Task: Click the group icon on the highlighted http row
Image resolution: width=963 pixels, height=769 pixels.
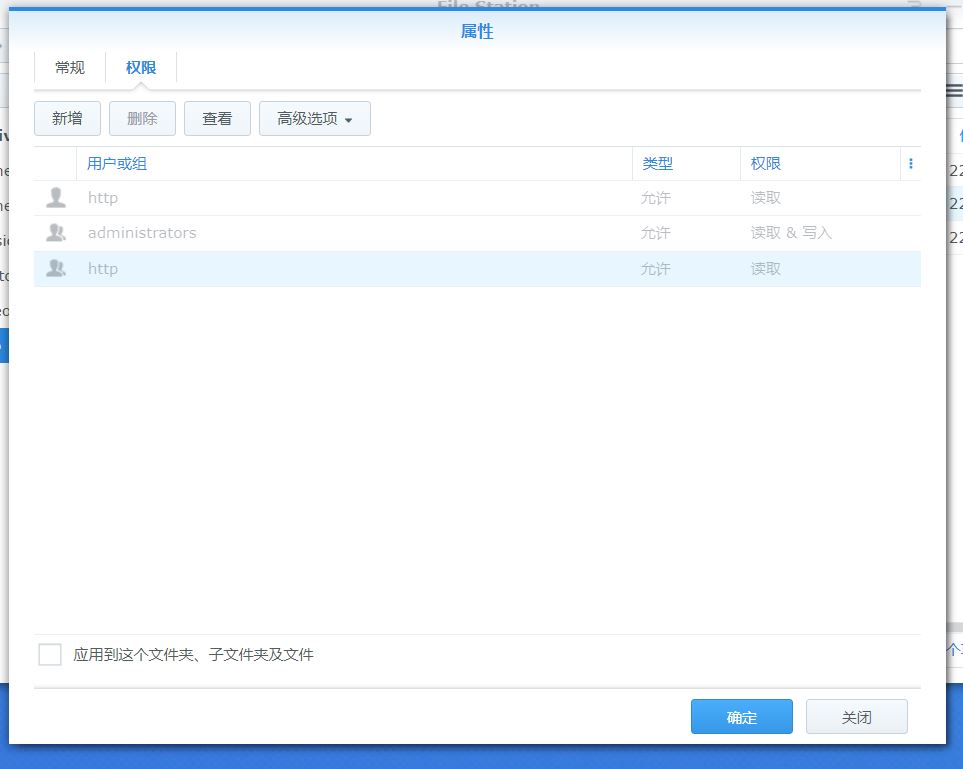Action: coord(56,268)
